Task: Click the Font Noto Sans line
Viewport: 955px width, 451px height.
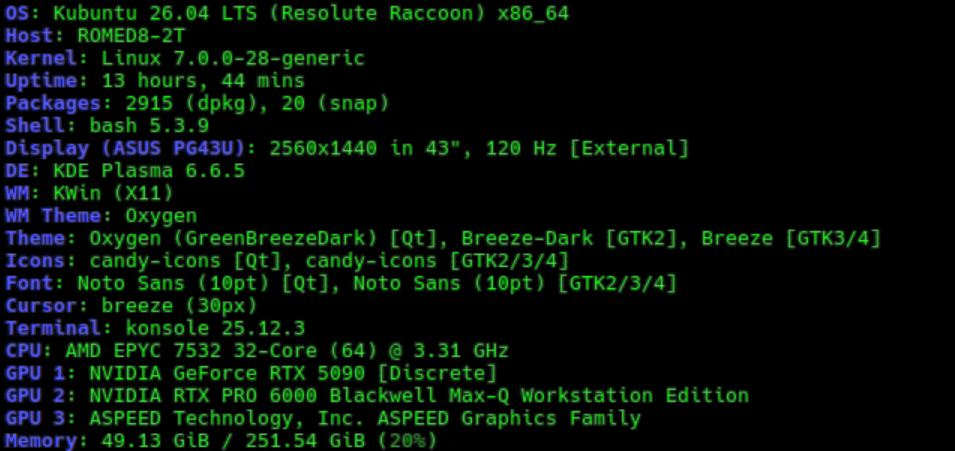Action: 340,283
